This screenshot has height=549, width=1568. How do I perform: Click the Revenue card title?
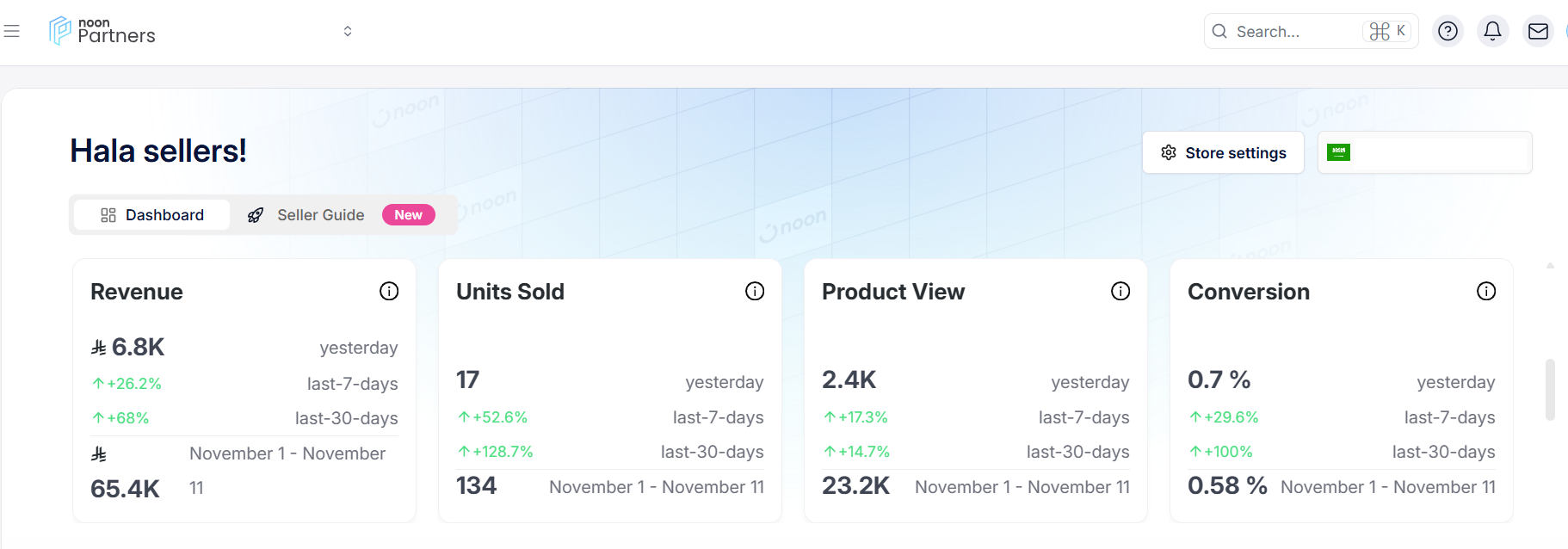137,292
